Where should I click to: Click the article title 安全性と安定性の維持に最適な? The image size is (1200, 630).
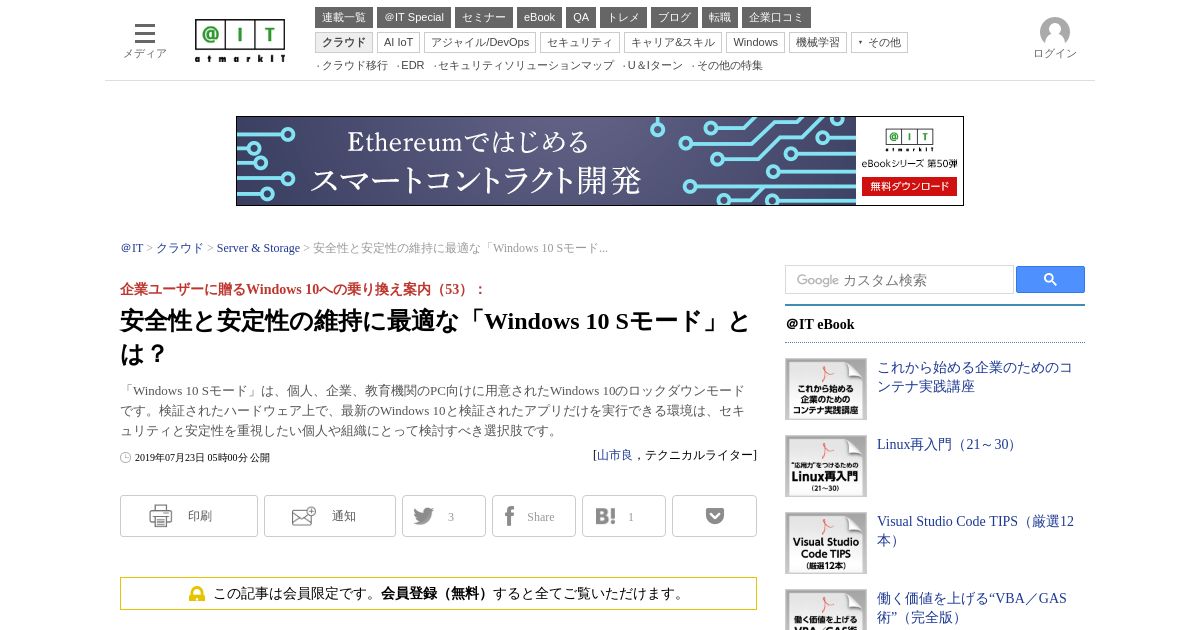(436, 337)
